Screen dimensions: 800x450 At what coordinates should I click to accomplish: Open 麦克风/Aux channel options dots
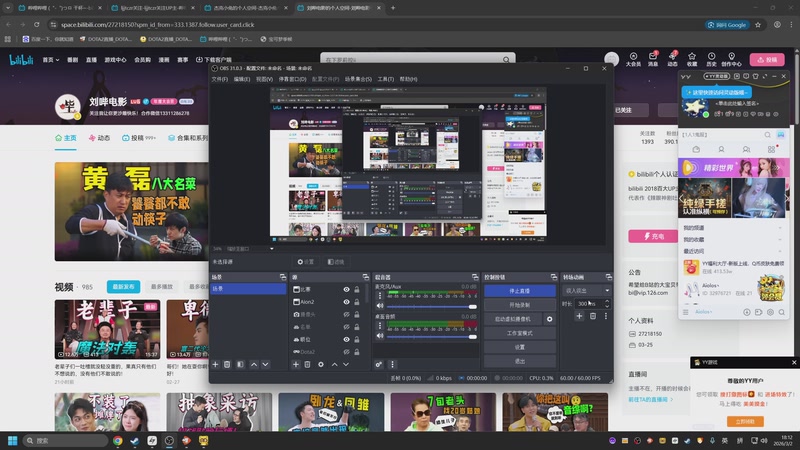pos(380,296)
